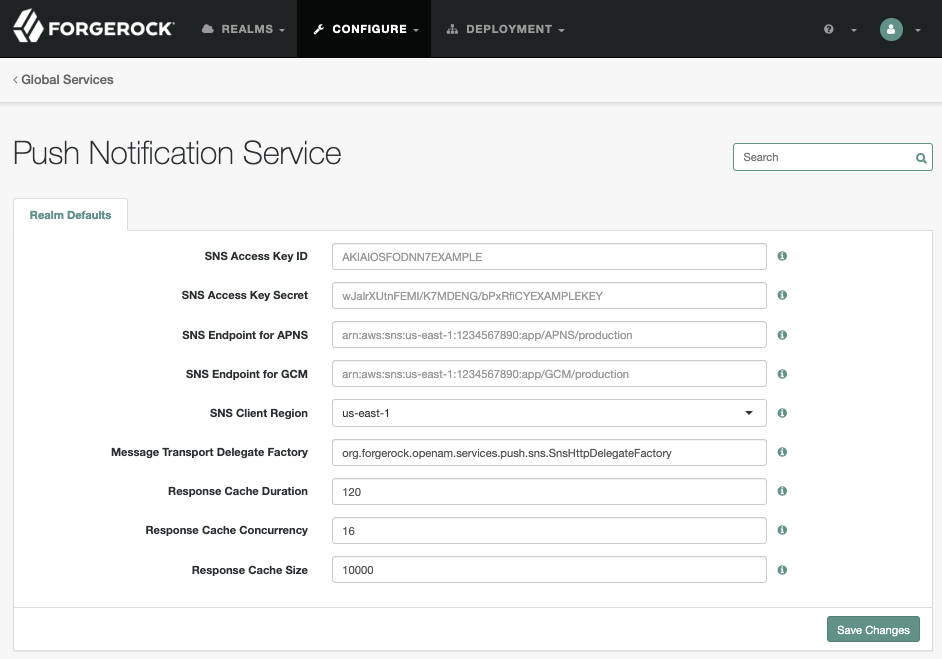The height and width of the screenshot is (659, 942).
Task: Click the search magnifier icon
Action: pyautogui.click(x=919, y=157)
